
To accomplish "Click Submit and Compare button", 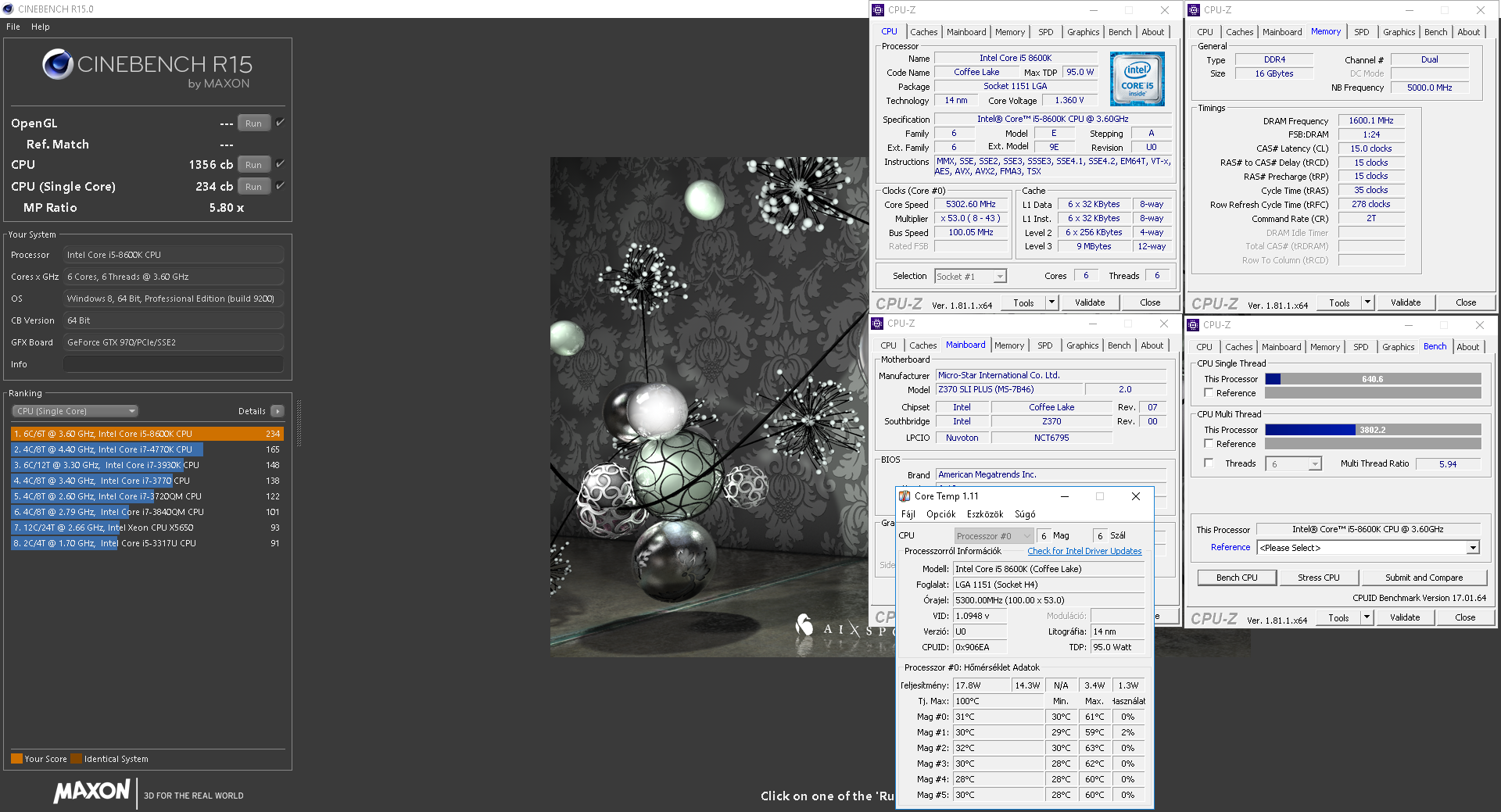I will (x=1424, y=578).
